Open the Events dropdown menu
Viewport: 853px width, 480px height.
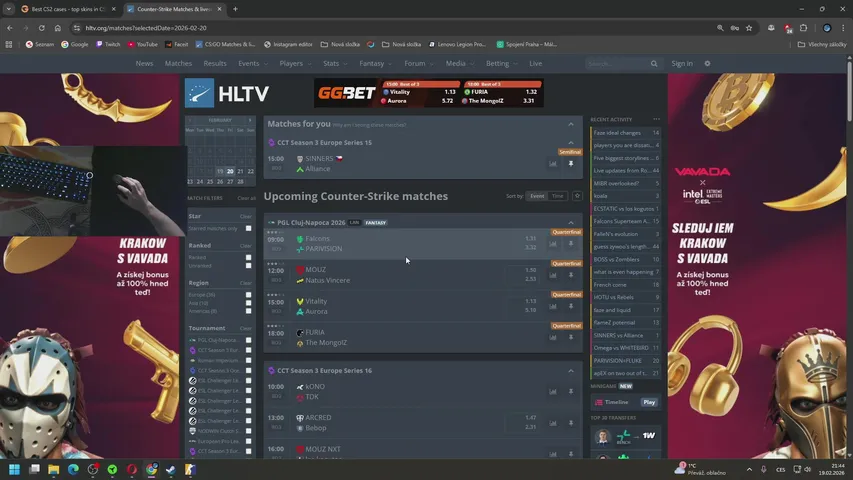coord(253,64)
